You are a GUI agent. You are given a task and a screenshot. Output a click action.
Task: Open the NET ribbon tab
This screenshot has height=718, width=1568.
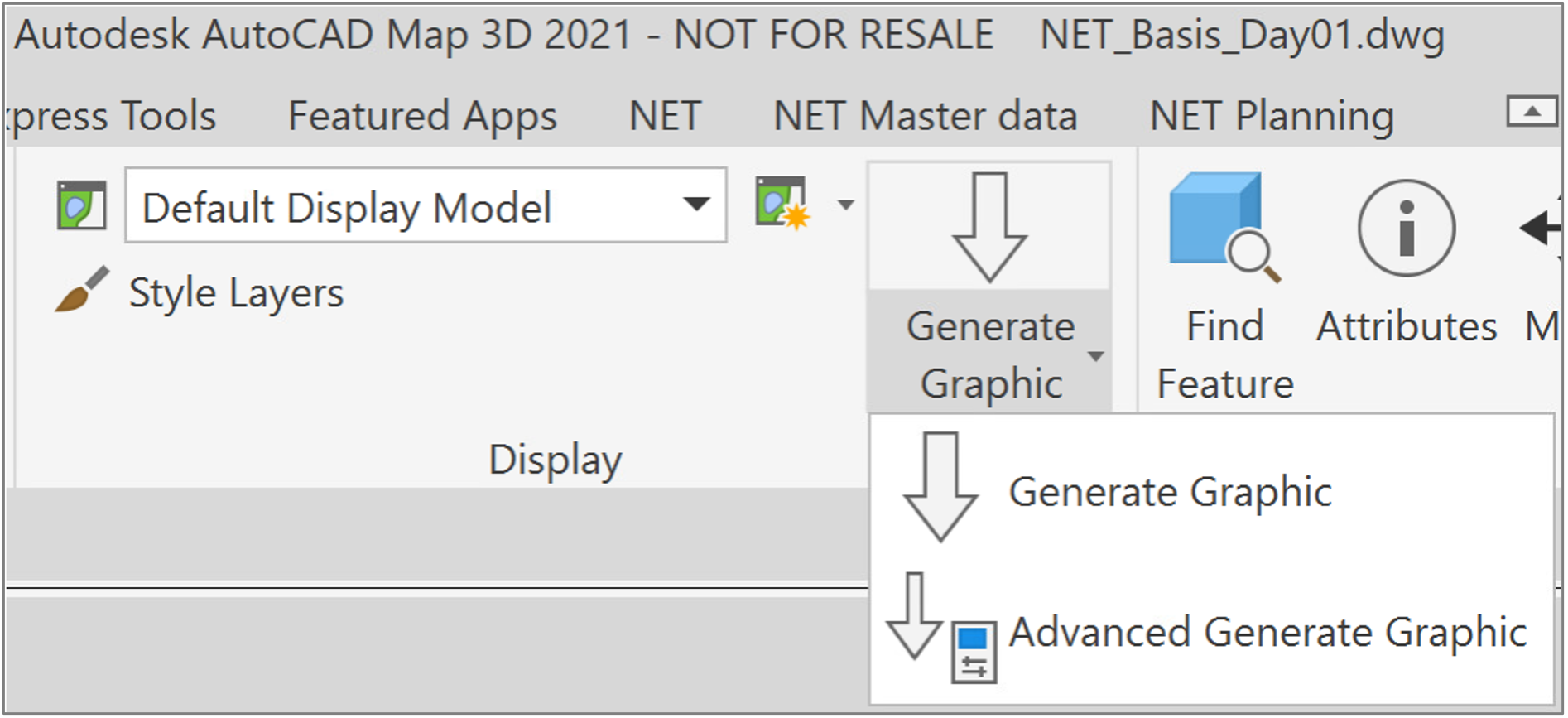click(x=665, y=115)
